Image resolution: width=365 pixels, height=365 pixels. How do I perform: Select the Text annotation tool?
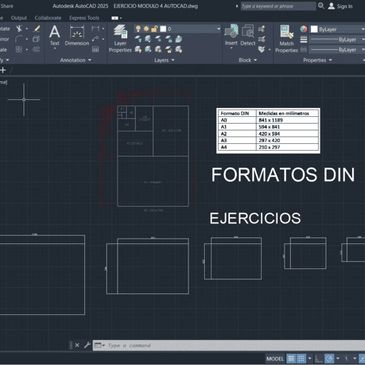click(55, 35)
